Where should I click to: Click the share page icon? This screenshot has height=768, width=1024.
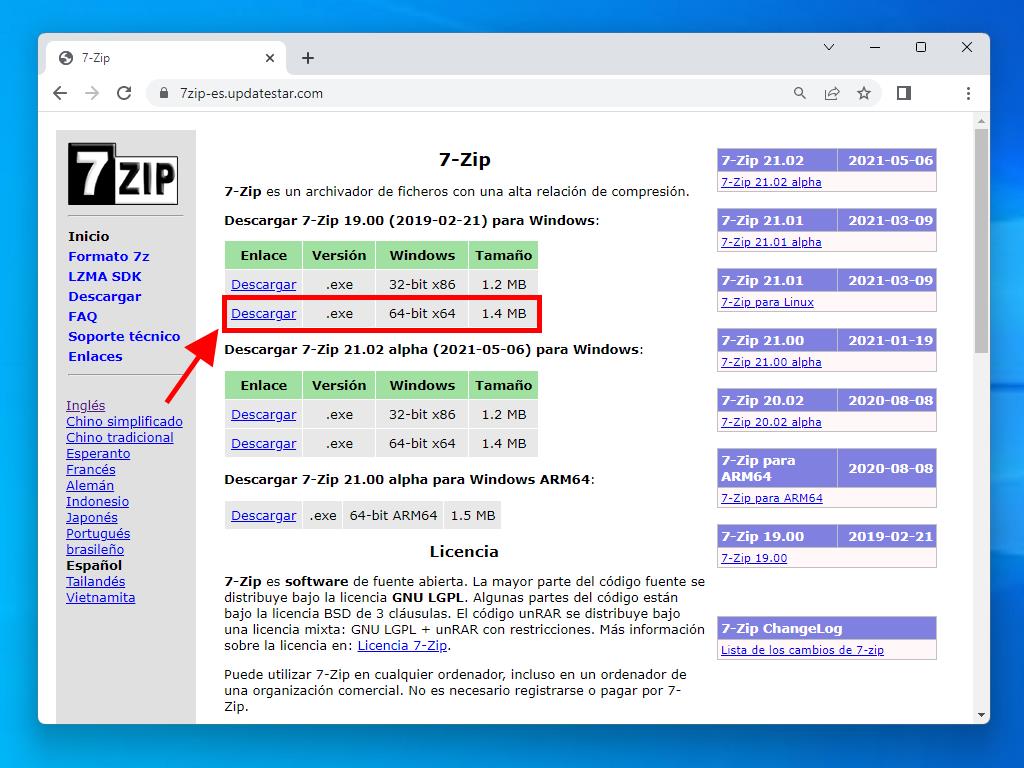click(x=831, y=93)
